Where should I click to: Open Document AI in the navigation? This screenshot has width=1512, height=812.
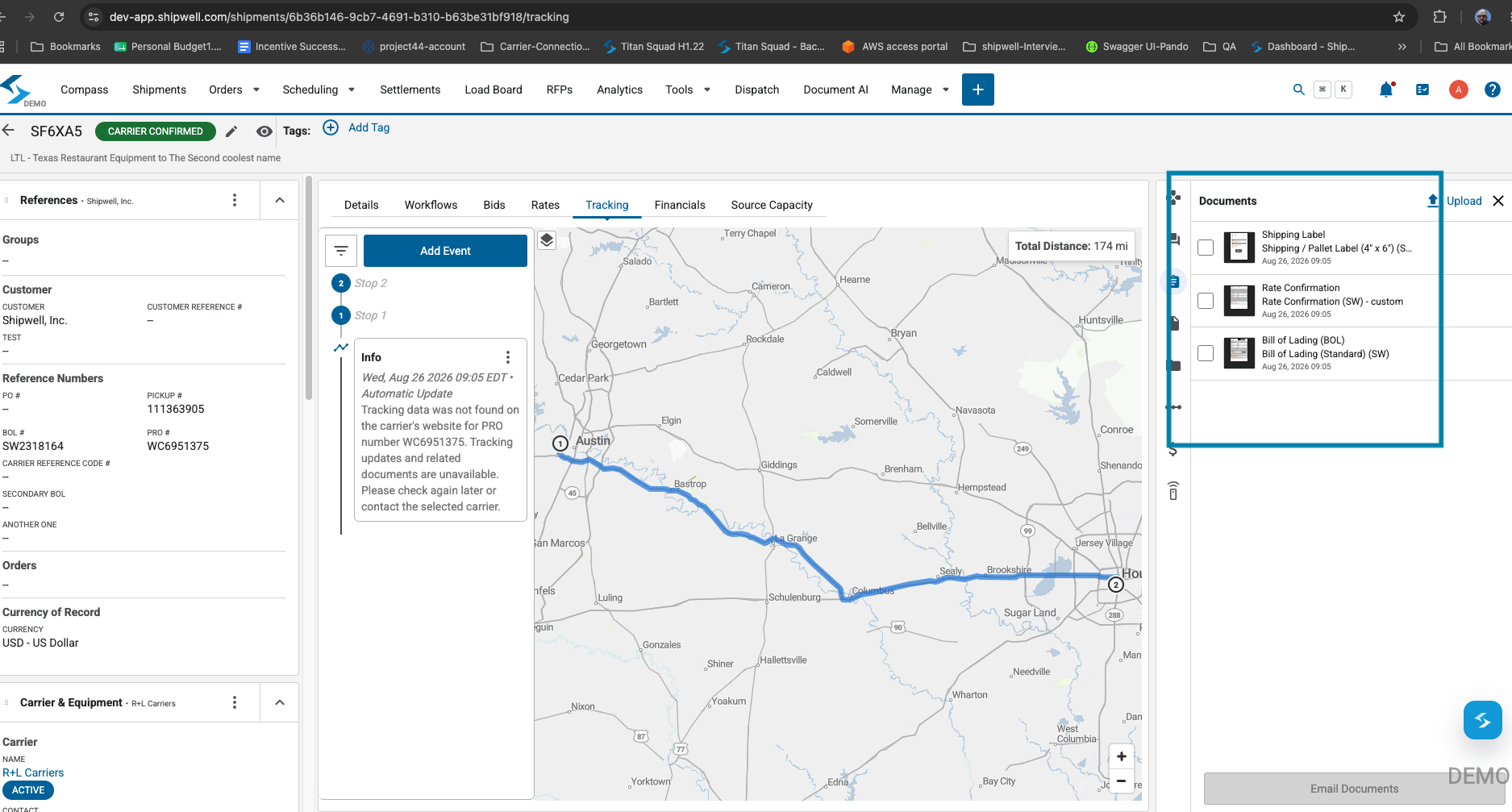click(835, 90)
